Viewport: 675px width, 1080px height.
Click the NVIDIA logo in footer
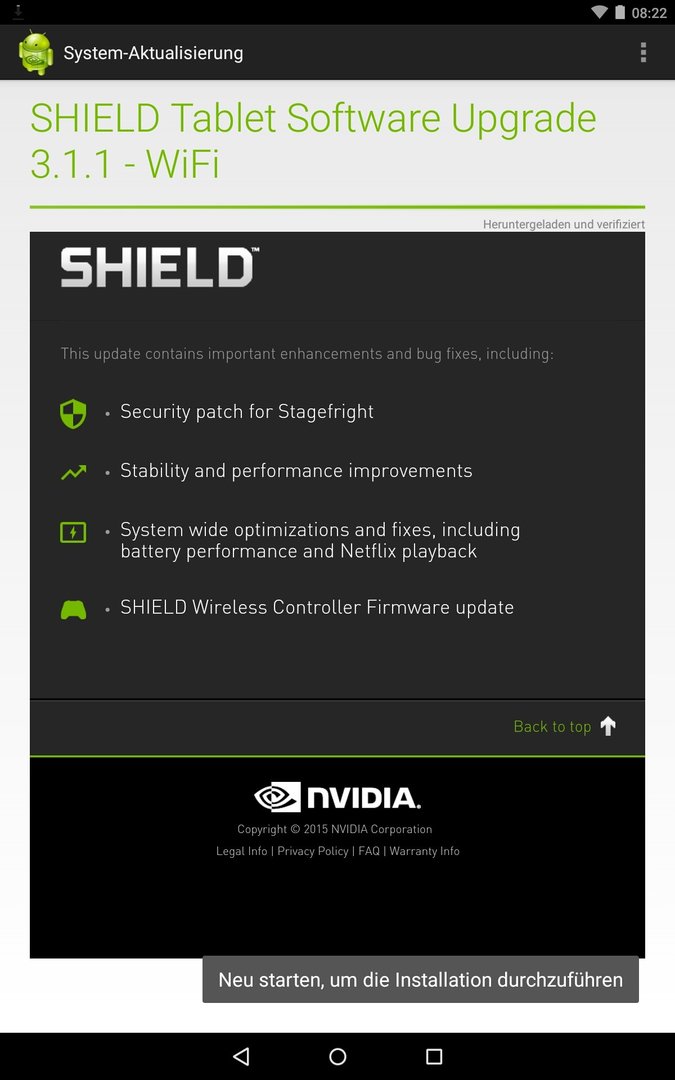[x=338, y=797]
